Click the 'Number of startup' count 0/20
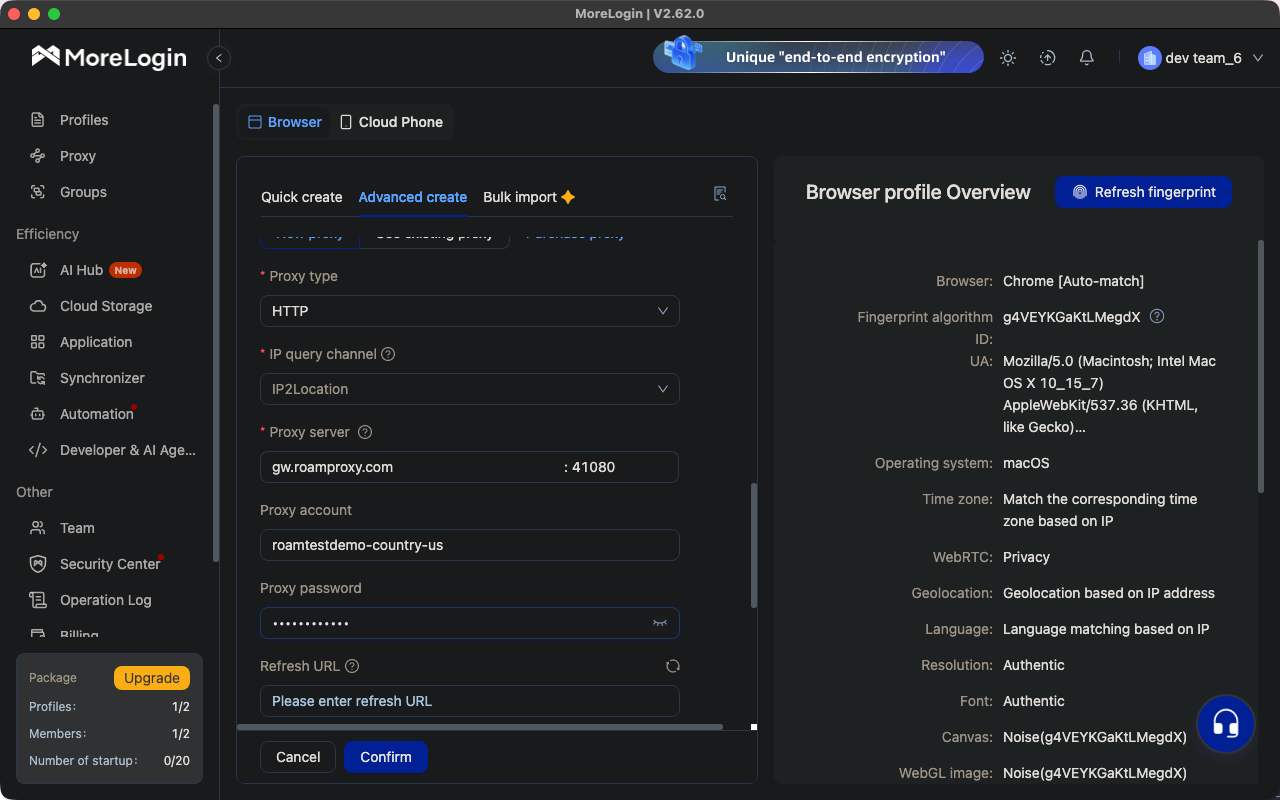The image size is (1280, 800). (176, 760)
